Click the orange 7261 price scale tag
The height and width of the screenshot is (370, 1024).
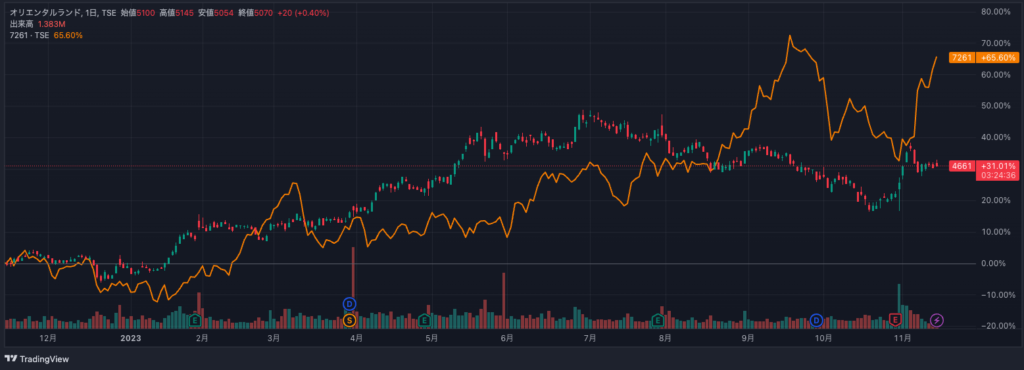[961, 57]
